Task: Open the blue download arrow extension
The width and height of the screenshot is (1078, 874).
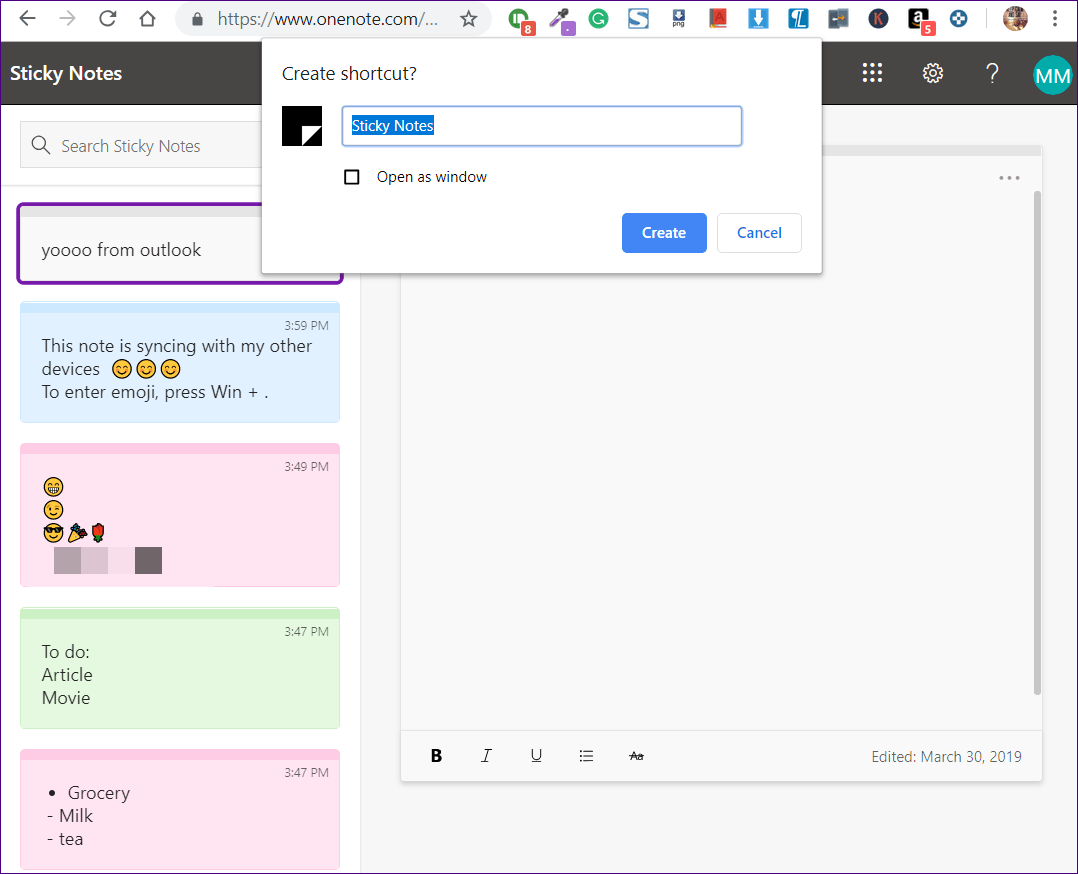Action: (x=758, y=19)
